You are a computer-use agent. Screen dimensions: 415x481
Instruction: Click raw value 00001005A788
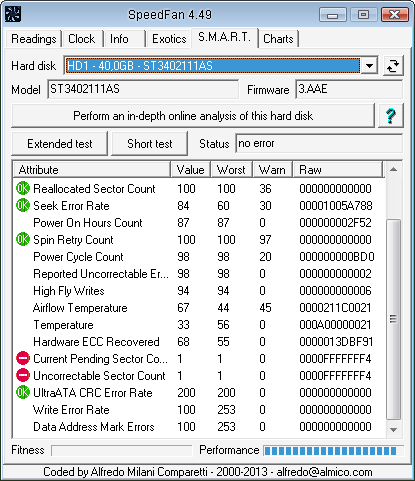(x=336, y=206)
